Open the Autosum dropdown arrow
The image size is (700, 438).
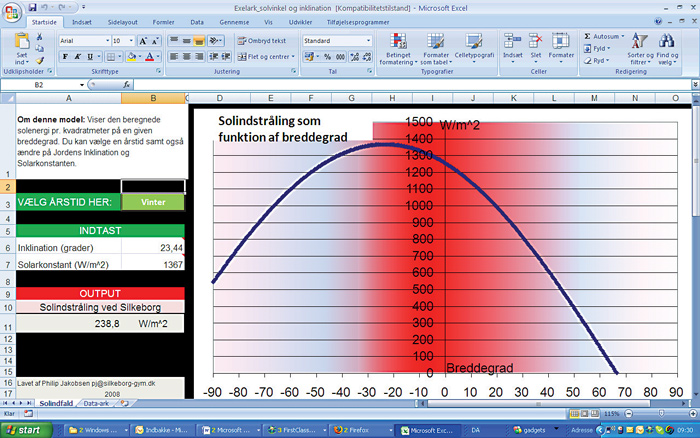623,36
